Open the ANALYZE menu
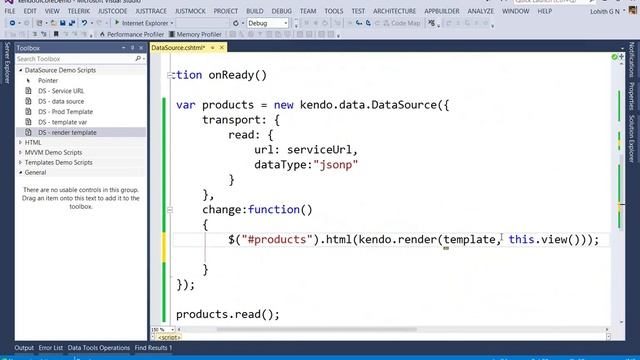This screenshot has width=640, height=360. click(x=480, y=11)
